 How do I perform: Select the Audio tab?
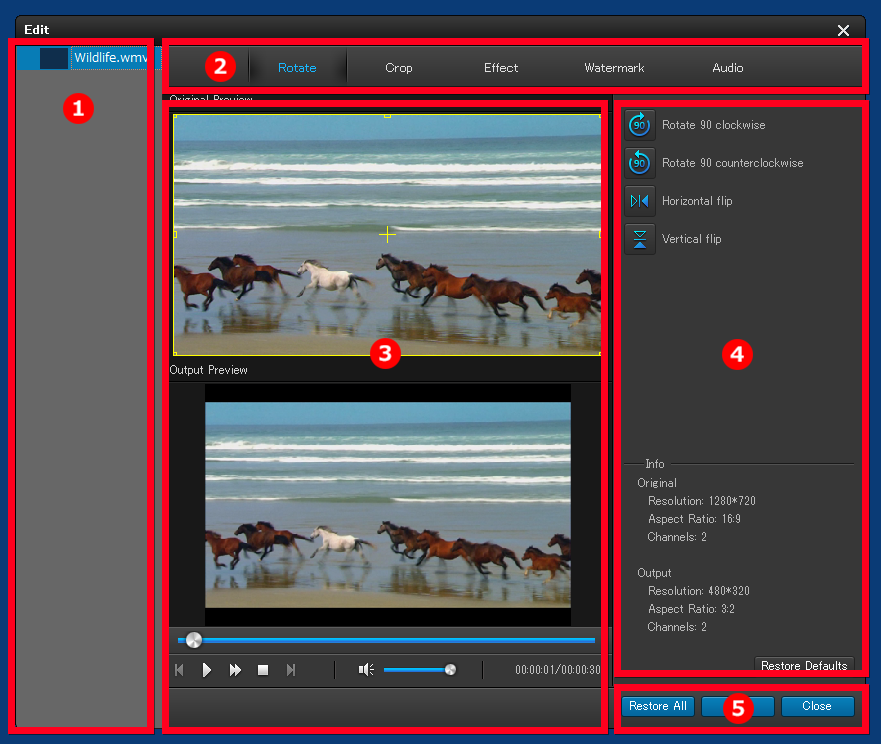click(x=727, y=68)
